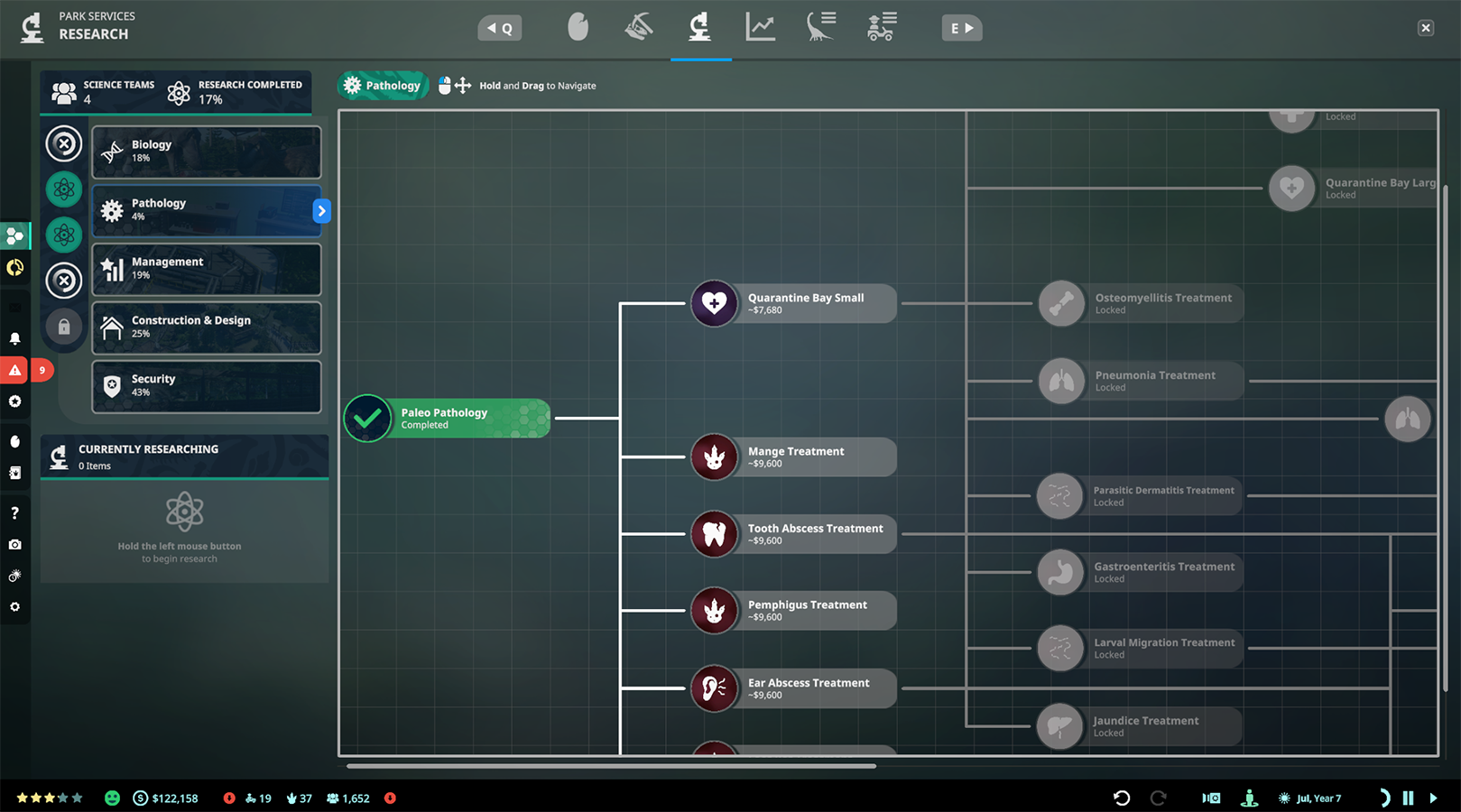Image resolution: width=1461 pixels, height=812 pixels.
Task: Expand Pathology category with blue arrow
Action: click(321, 210)
